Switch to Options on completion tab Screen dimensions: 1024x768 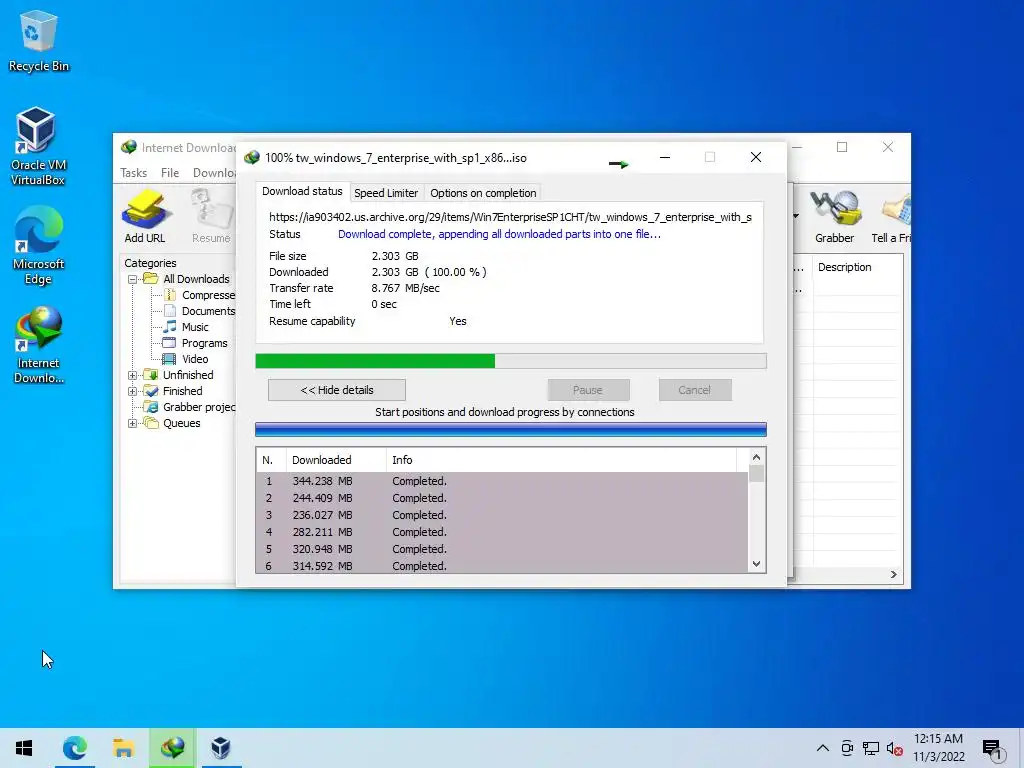[483, 193]
